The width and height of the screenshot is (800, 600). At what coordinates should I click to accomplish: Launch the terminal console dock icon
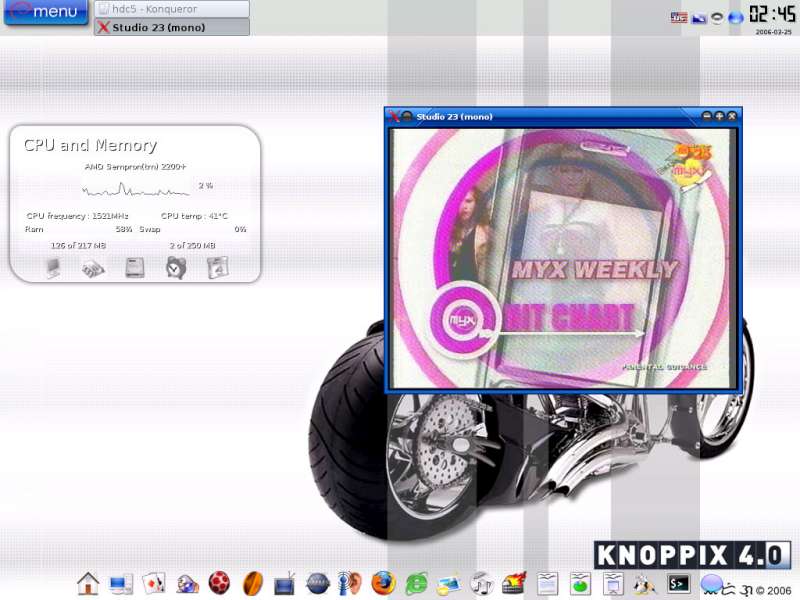point(679,584)
